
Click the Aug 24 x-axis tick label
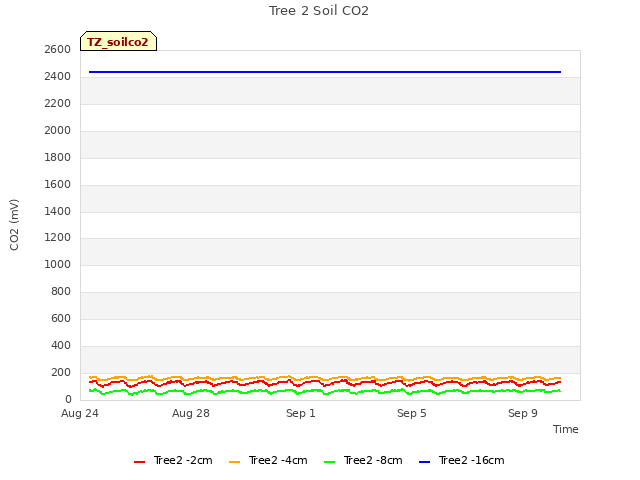point(80,413)
